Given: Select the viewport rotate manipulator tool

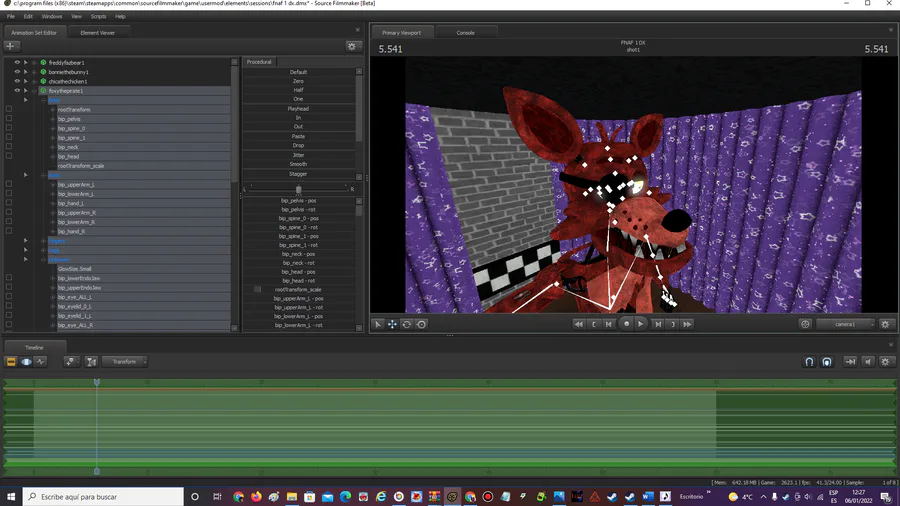Looking at the screenshot, I should point(406,324).
